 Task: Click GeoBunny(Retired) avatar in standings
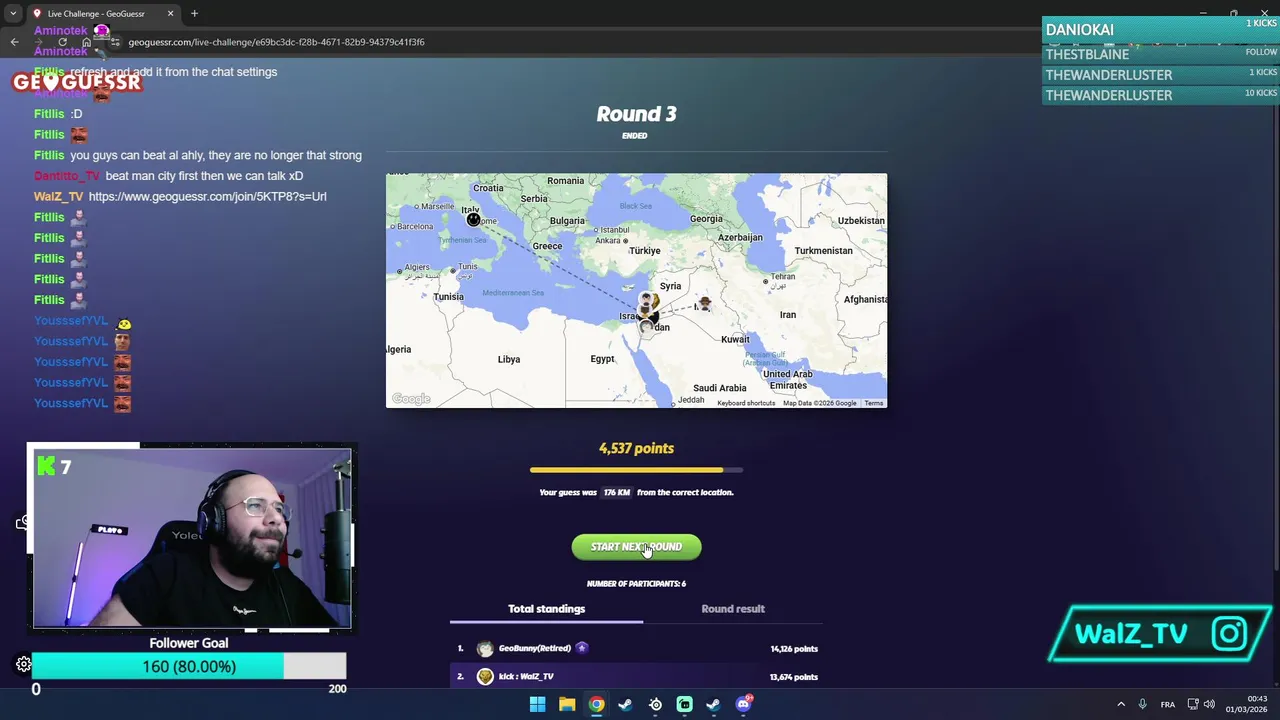485,649
